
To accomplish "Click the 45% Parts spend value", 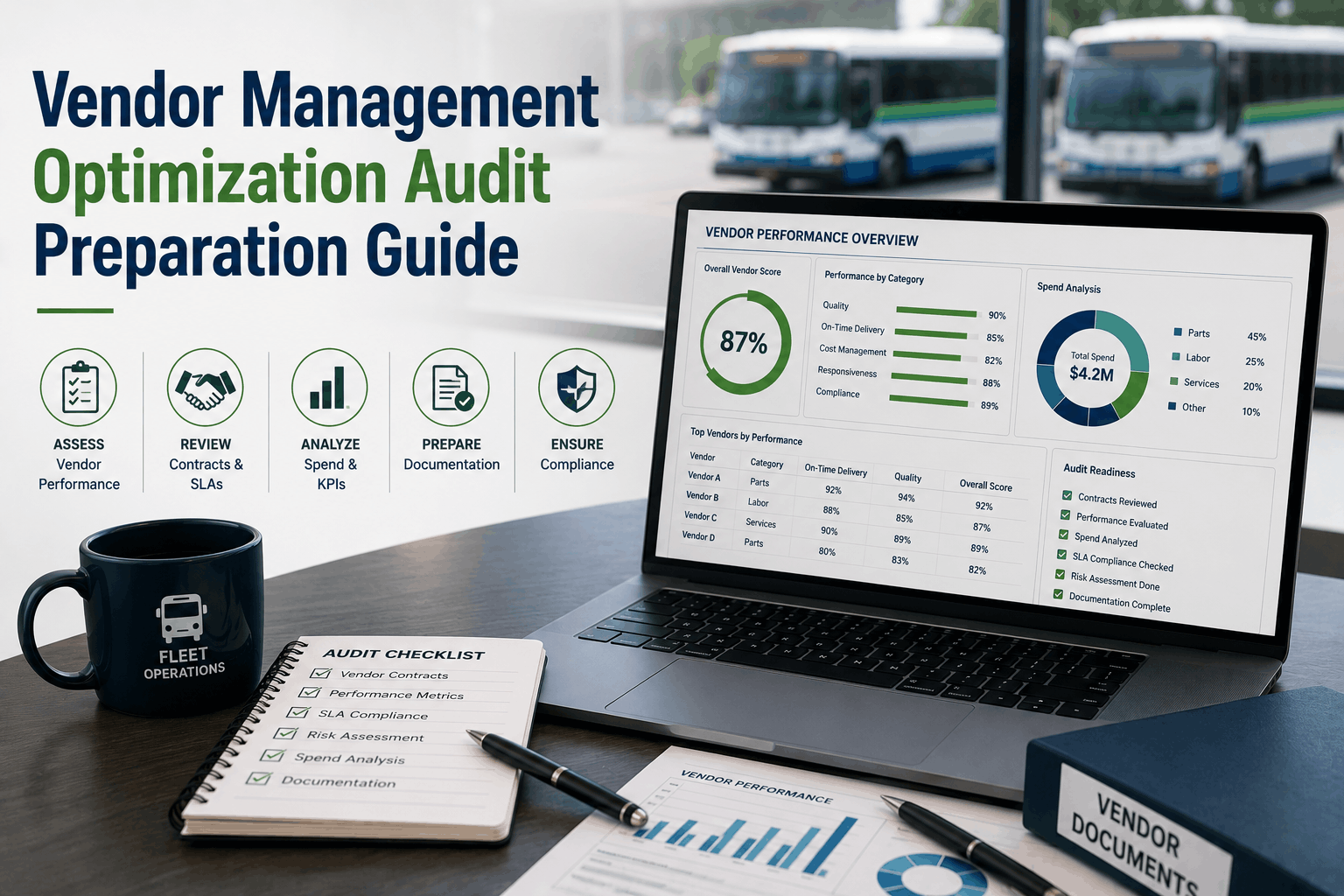I will click(1256, 337).
